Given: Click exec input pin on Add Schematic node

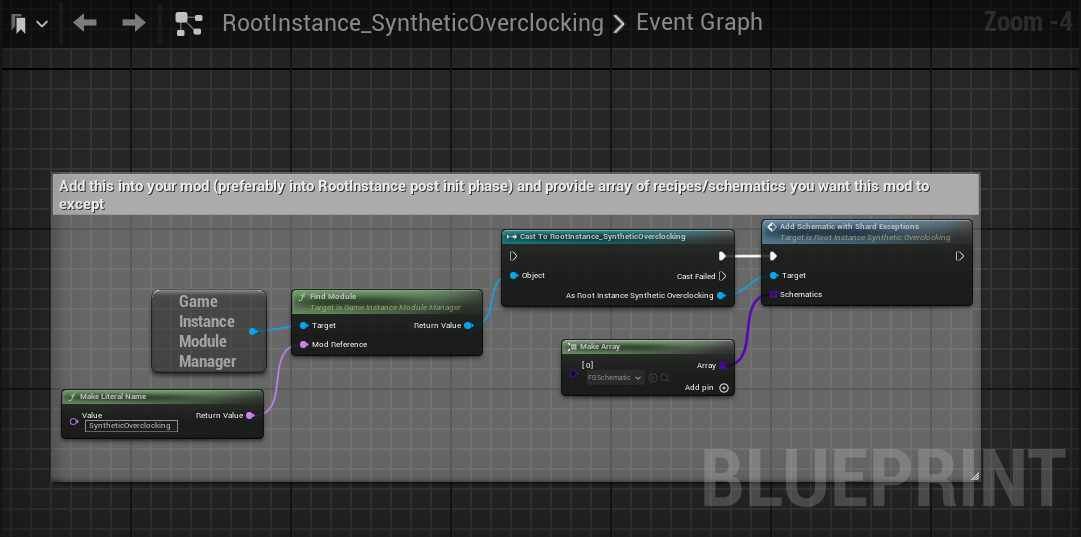Looking at the screenshot, I should click(x=774, y=256).
